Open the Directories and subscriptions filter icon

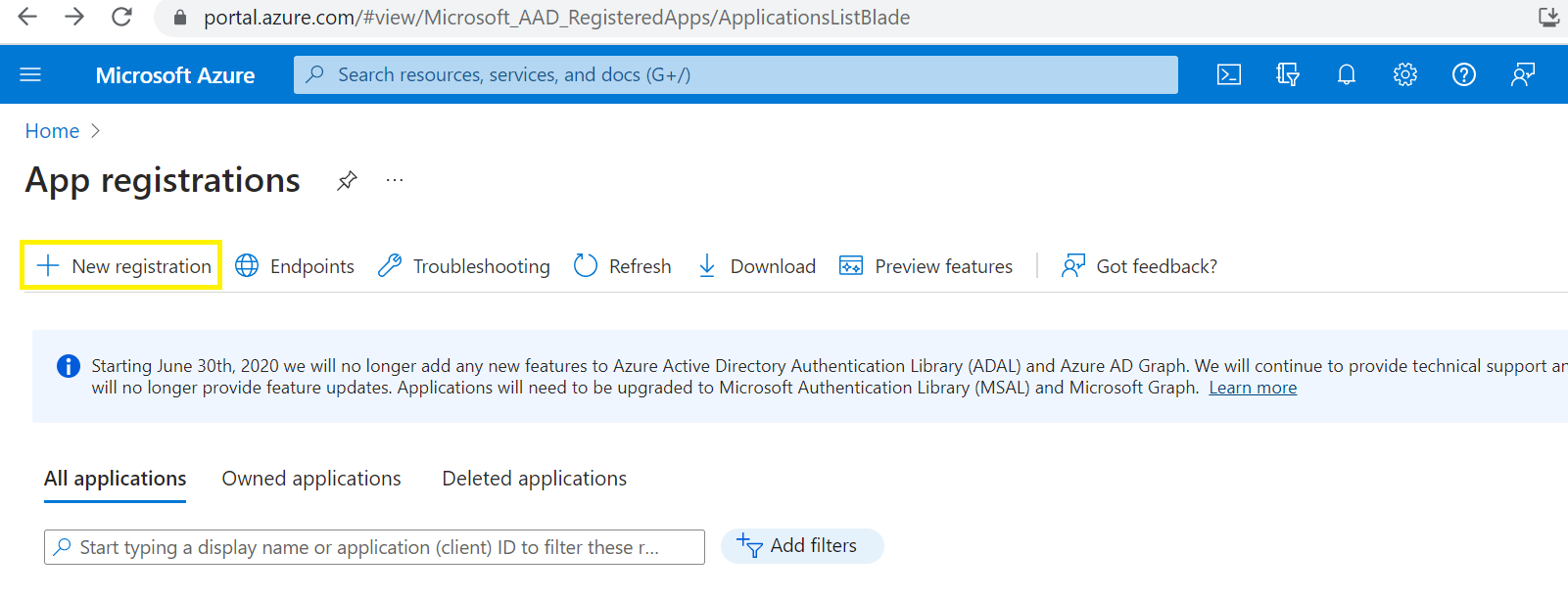(1288, 74)
